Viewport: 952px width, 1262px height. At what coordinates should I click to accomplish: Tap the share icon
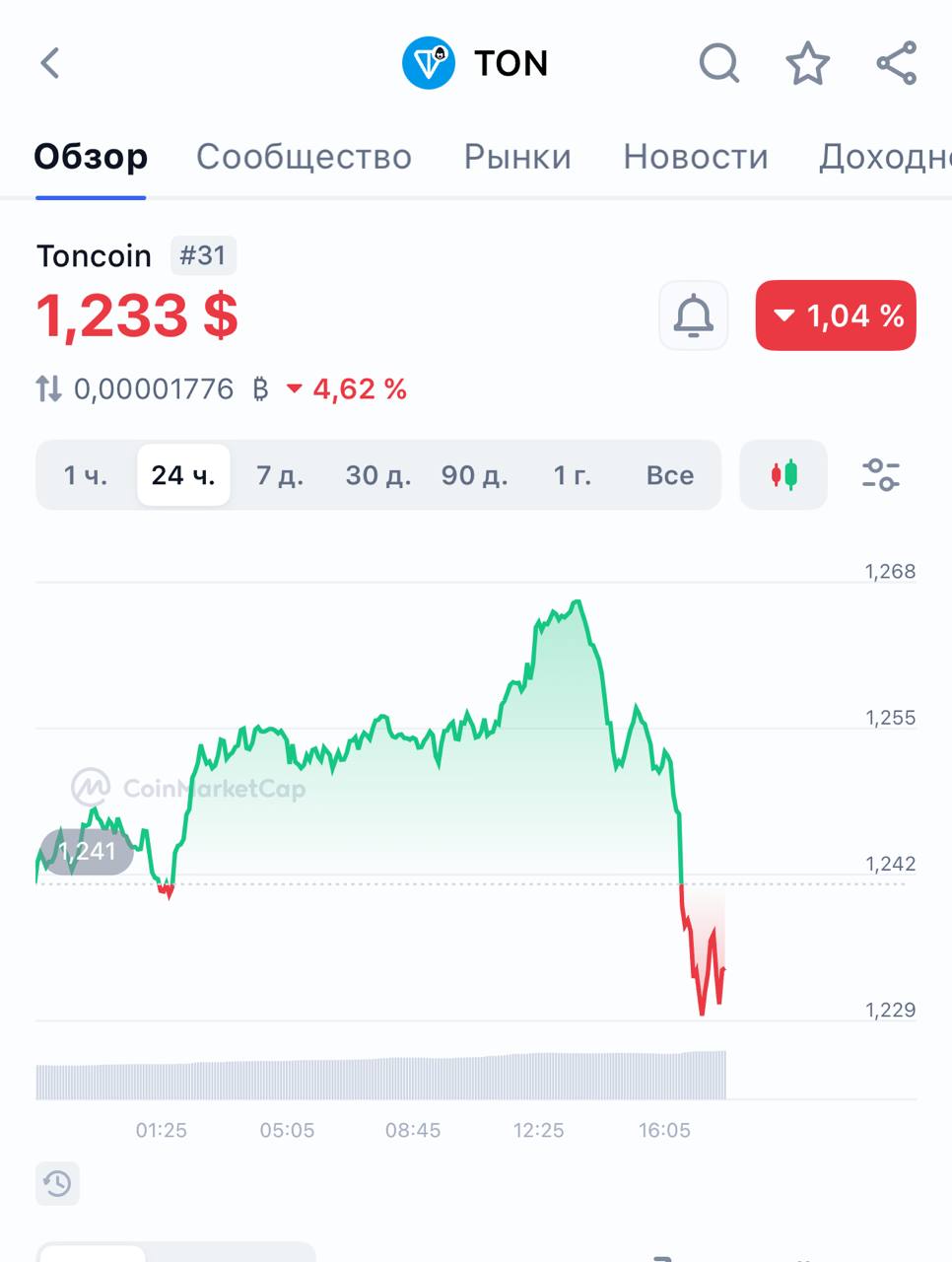(x=897, y=64)
